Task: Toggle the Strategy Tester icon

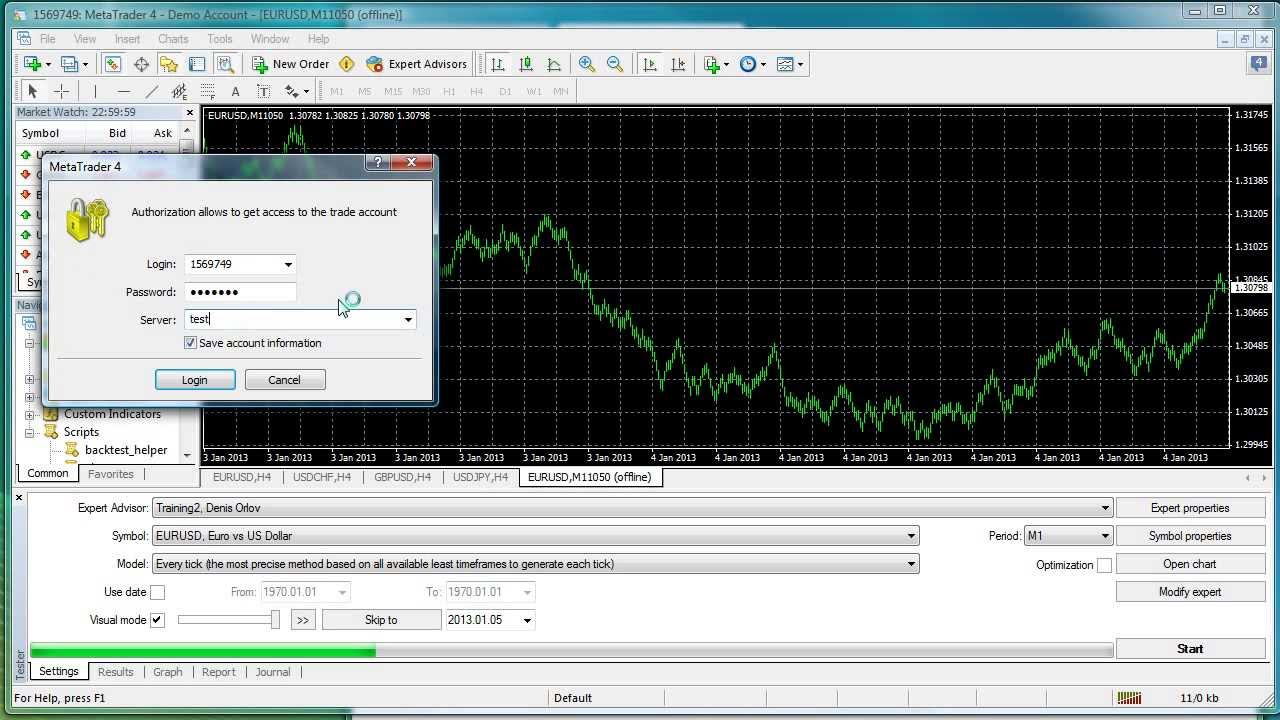Action: point(225,64)
